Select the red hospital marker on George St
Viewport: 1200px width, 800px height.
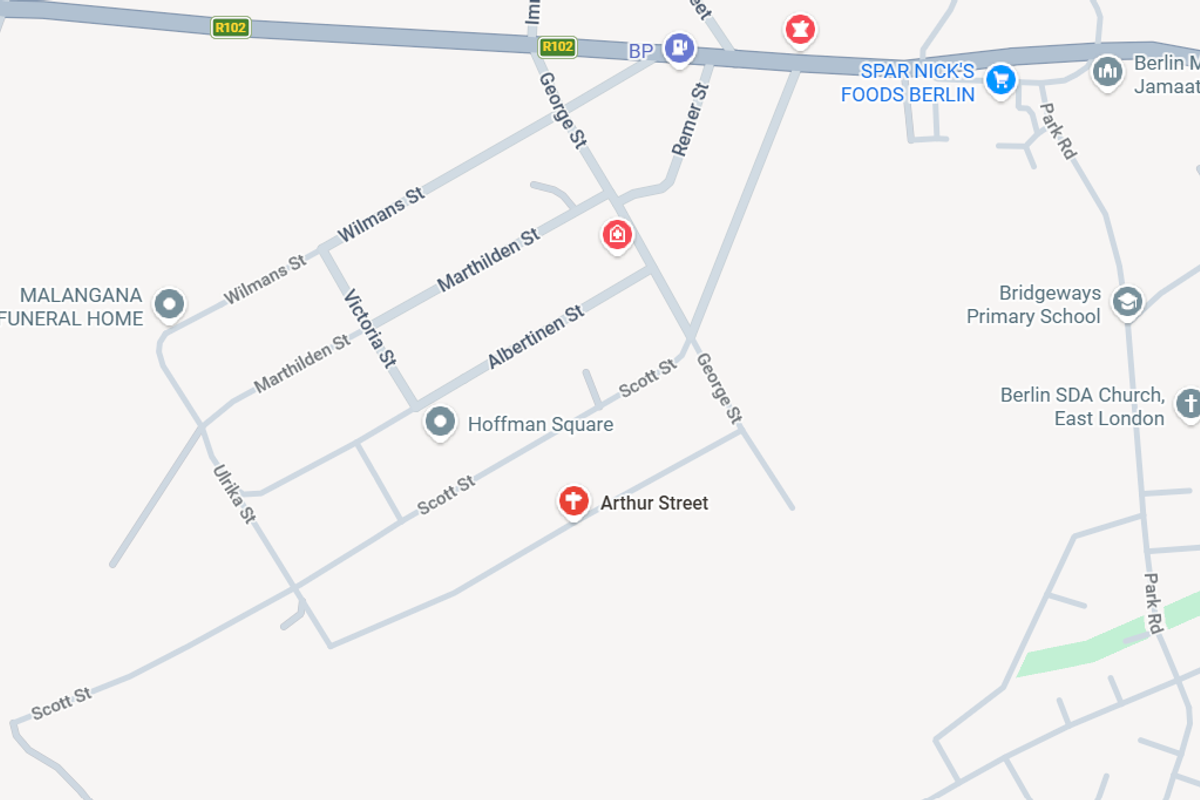click(x=617, y=235)
